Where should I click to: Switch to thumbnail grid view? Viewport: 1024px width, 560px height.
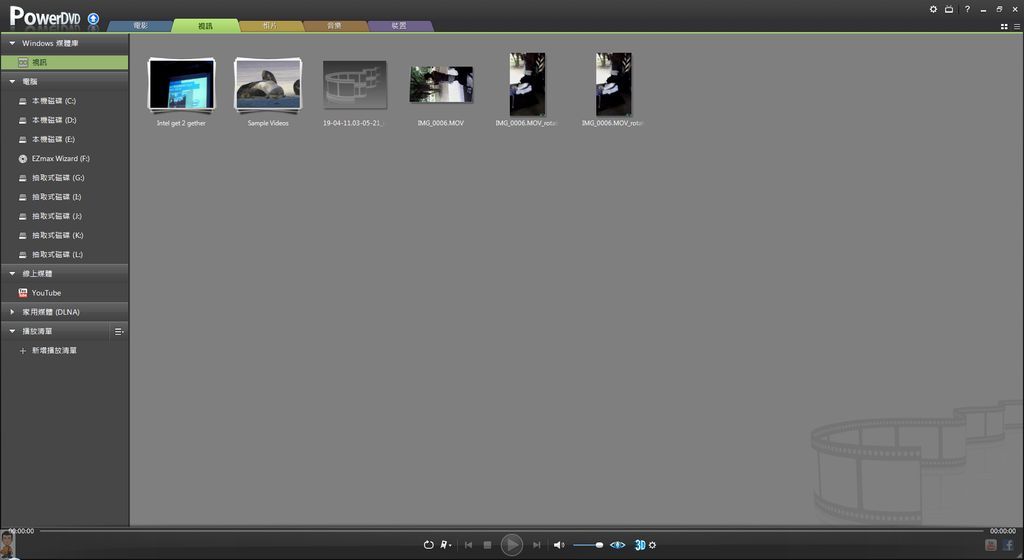point(1004,27)
